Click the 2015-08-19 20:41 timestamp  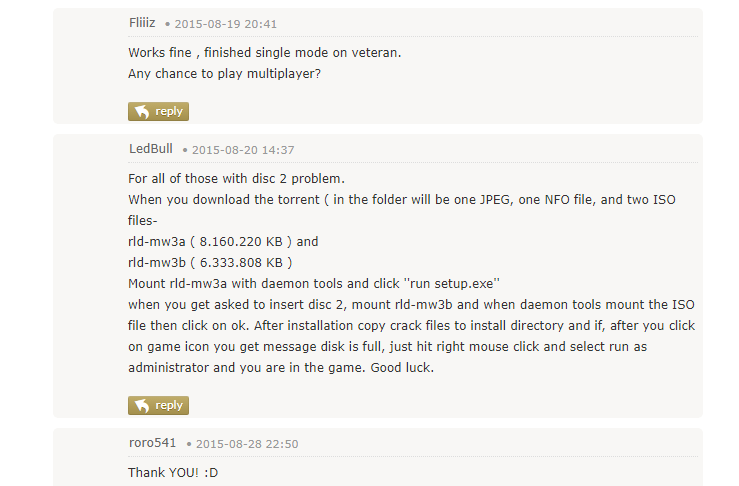[225, 24]
